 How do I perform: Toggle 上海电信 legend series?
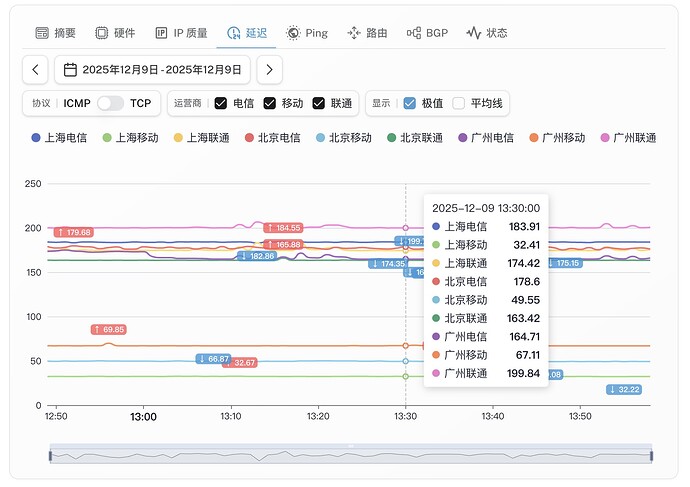(59, 138)
